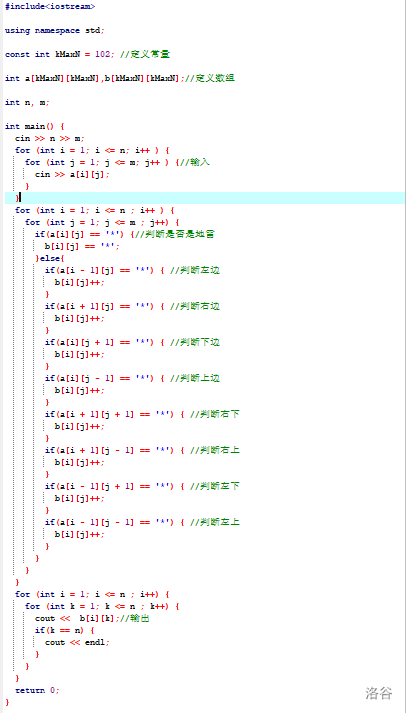Click the 'cin >> a[i][j];' statement
This screenshot has height=713, width=406.
click(72, 174)
